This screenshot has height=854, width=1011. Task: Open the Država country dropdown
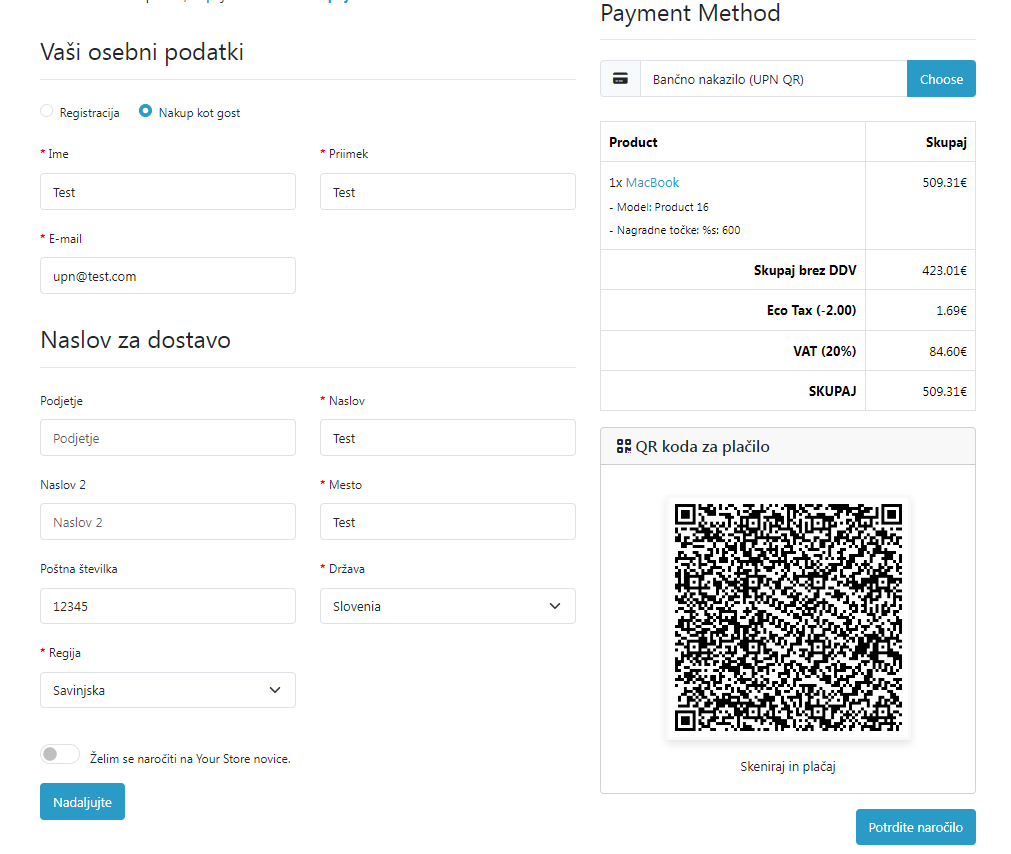(x=447, y=606)
